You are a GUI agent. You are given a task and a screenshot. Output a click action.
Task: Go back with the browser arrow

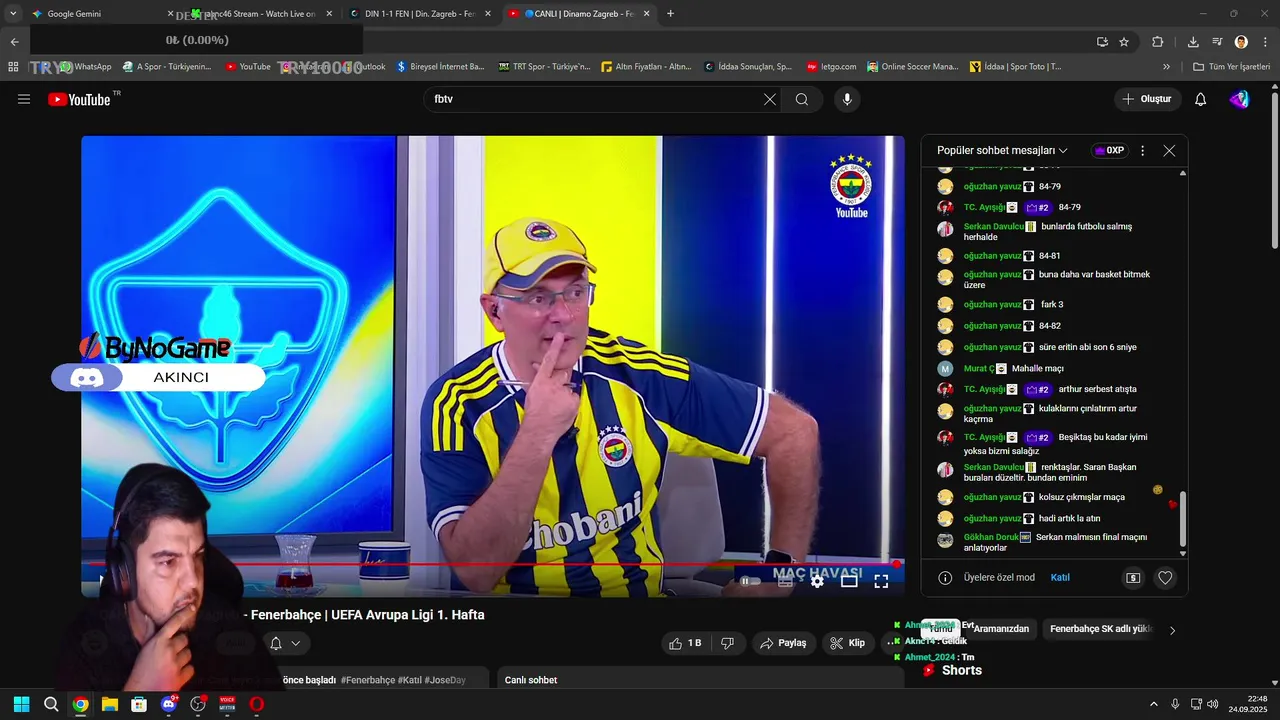[x=14, y=42]
